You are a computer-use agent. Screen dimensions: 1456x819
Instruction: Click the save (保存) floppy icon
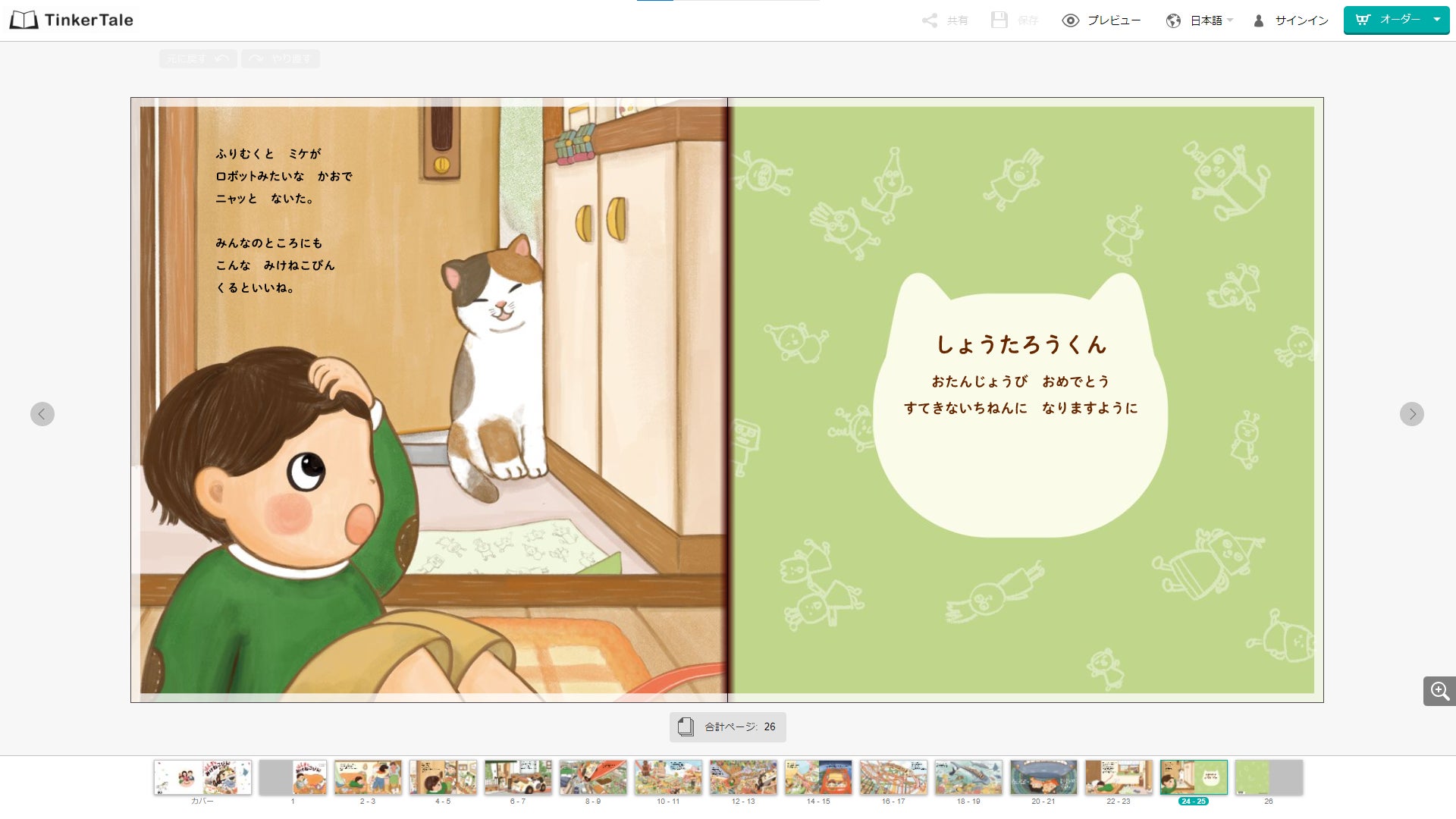[x=999, y=20]
